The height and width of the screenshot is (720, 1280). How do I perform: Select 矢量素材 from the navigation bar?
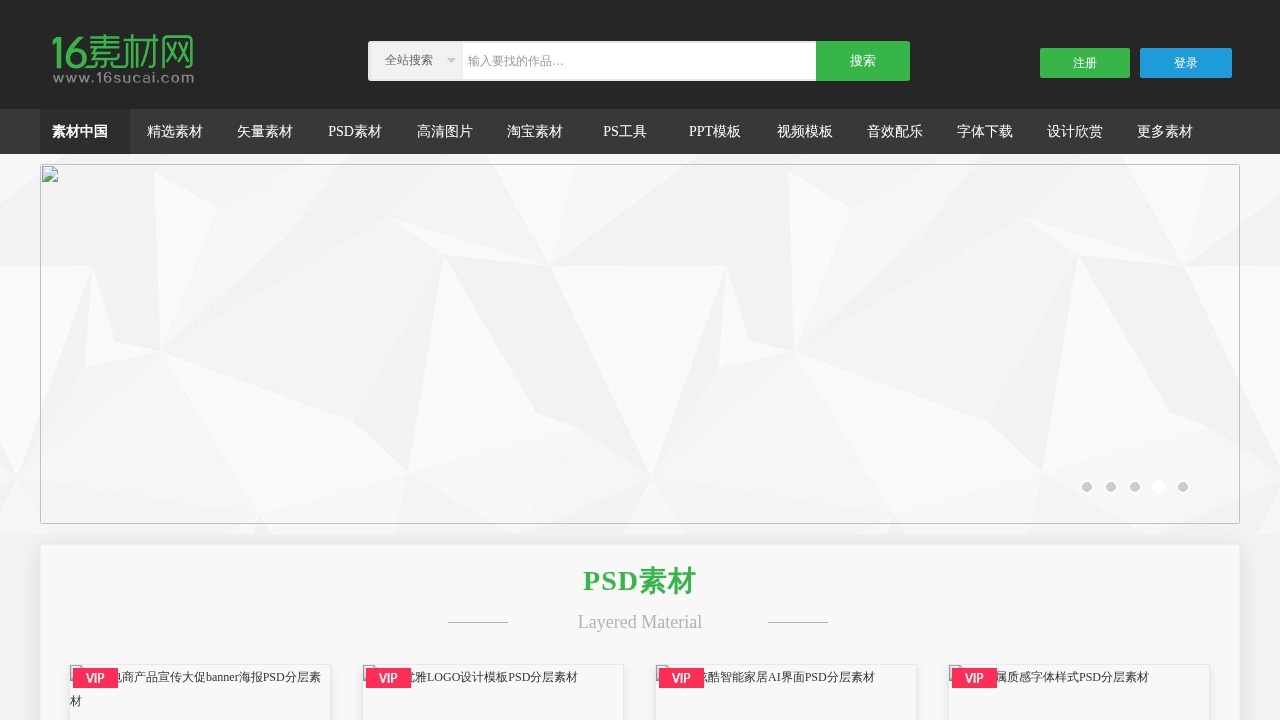(x=265, y=131)
